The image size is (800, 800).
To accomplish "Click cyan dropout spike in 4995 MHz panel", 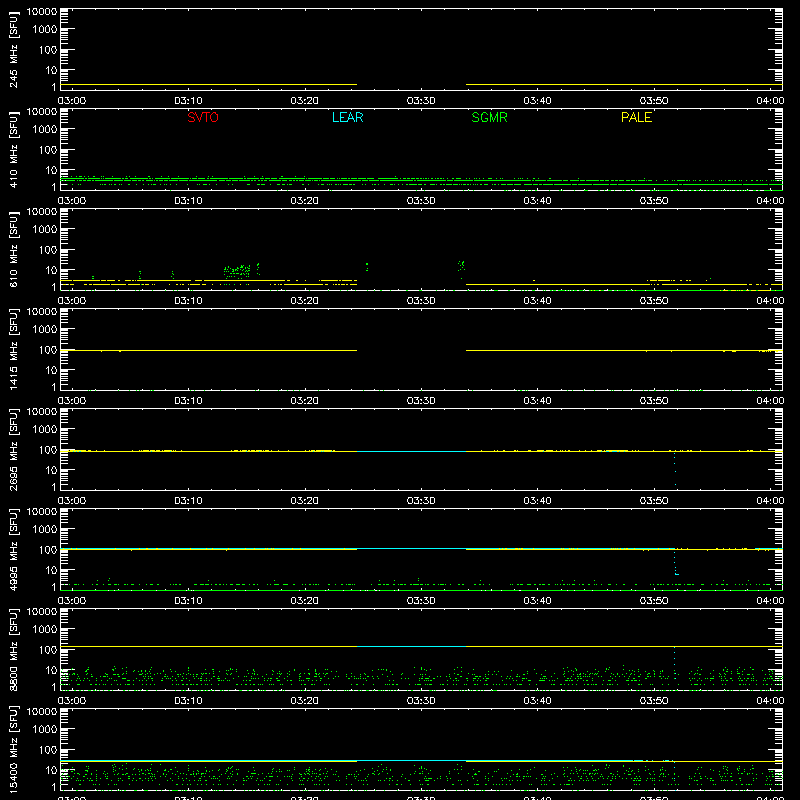I will 676,562.
